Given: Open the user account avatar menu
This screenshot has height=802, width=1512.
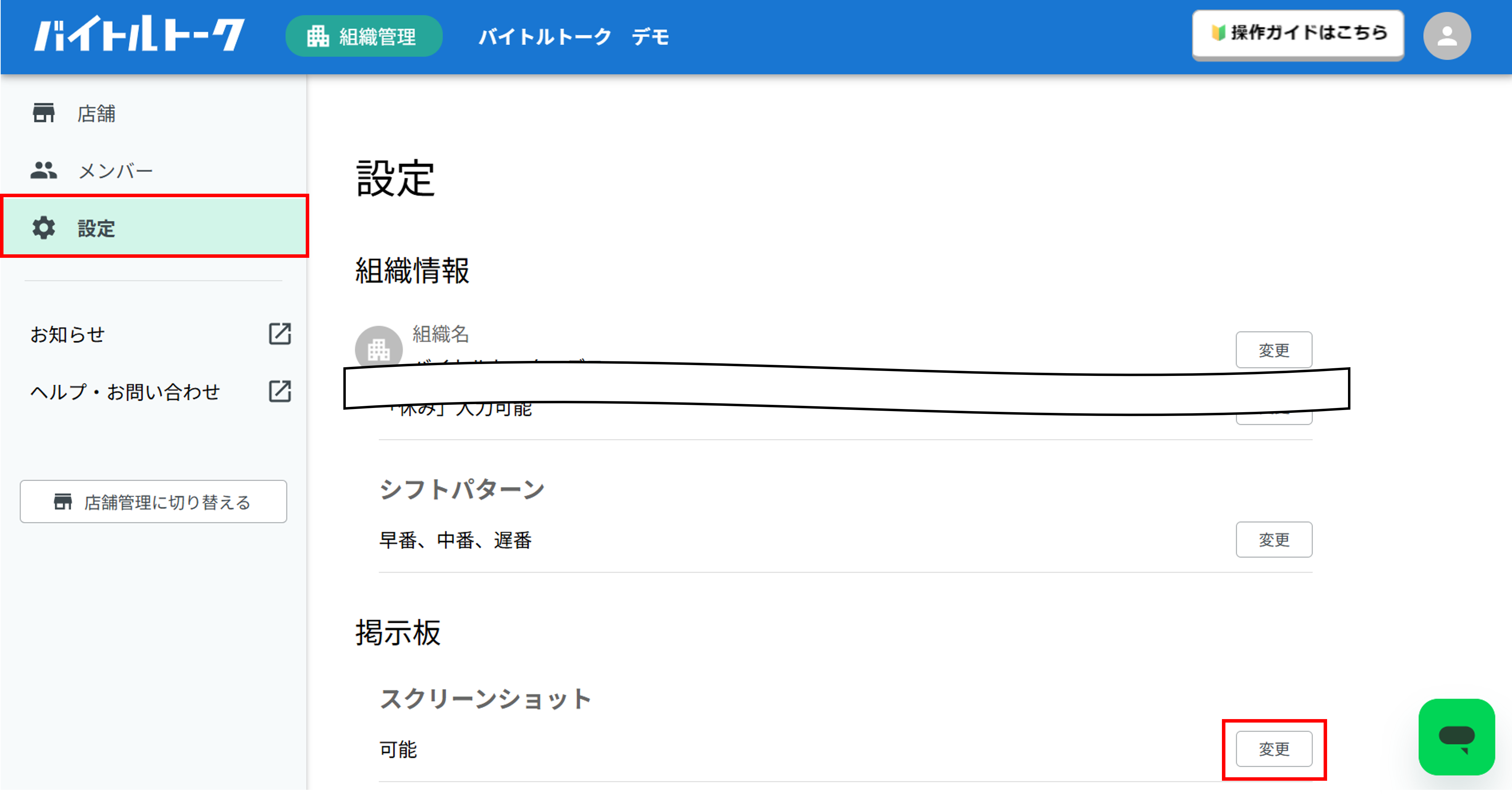Looking at the screenshot, I should 1447,36.
